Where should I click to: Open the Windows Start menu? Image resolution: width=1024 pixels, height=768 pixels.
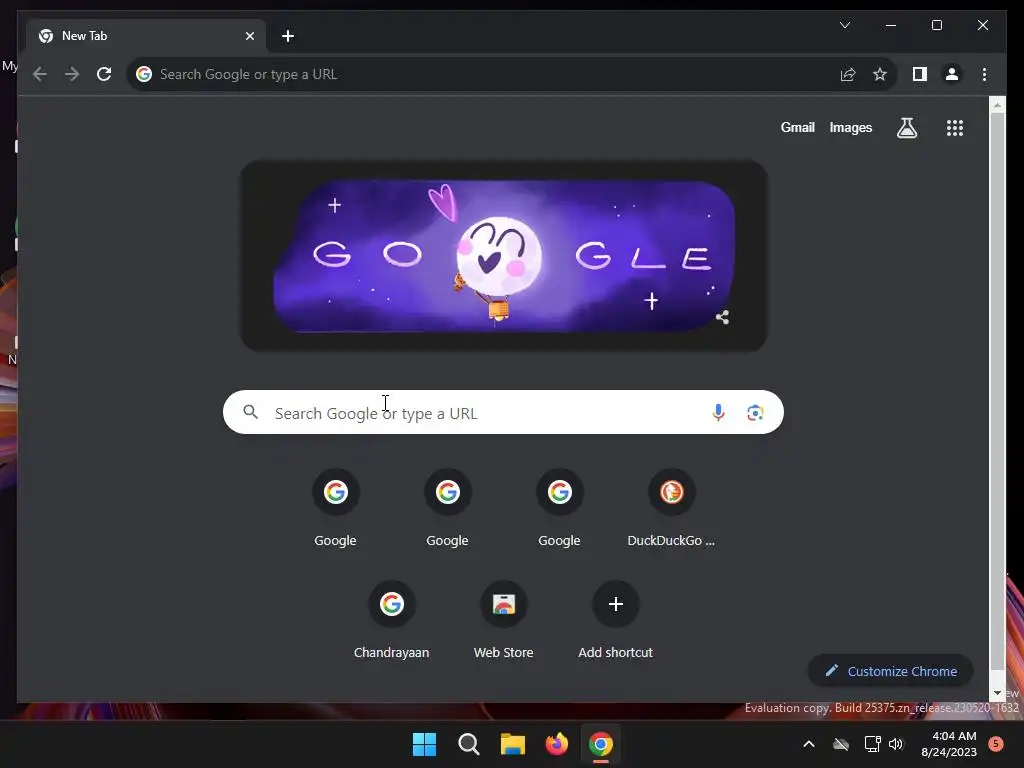424,744
